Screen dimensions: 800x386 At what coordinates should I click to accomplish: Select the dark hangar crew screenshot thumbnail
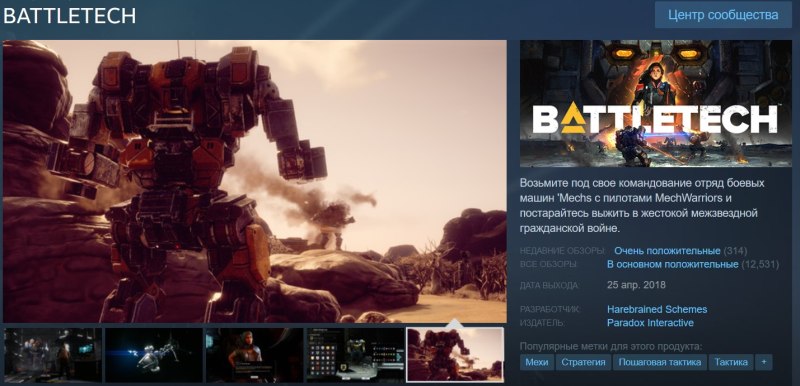[53, 355]
